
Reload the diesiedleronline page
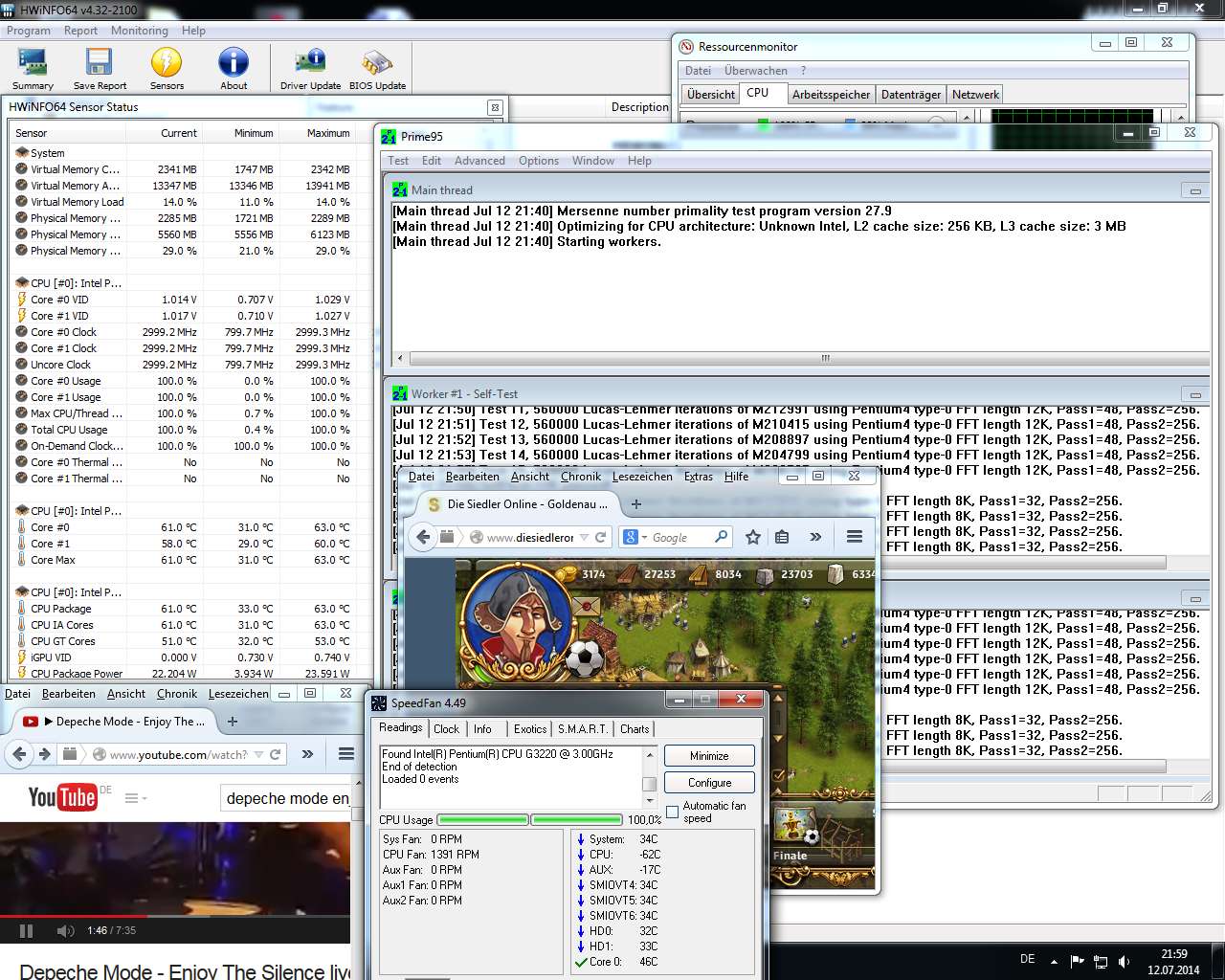click(x=600, y=537)
